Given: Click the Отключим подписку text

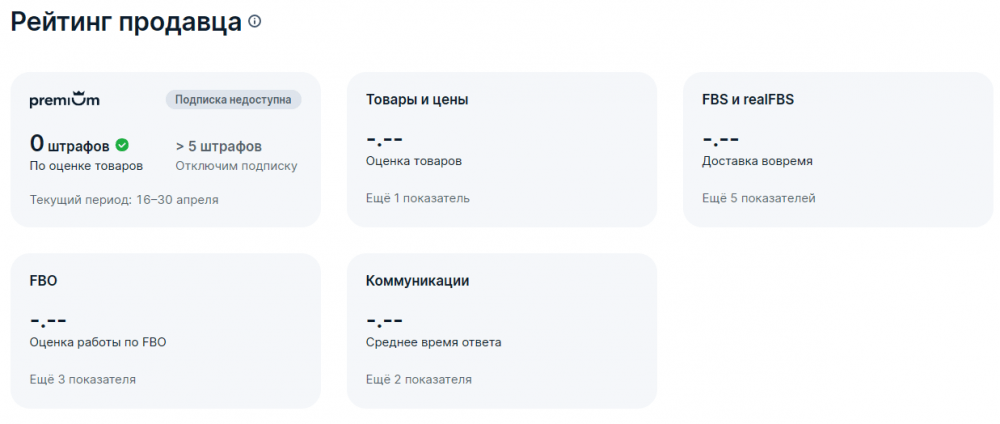Looking at the screenshot, I should [236, 166].
